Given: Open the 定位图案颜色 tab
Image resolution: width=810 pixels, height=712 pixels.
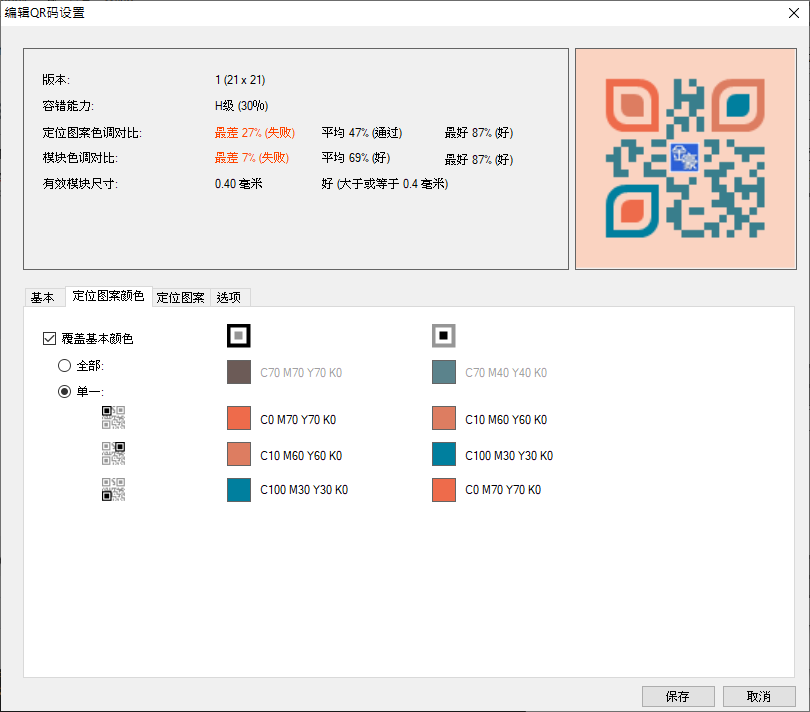Looking at the screenshot, I should pos(108,296).
